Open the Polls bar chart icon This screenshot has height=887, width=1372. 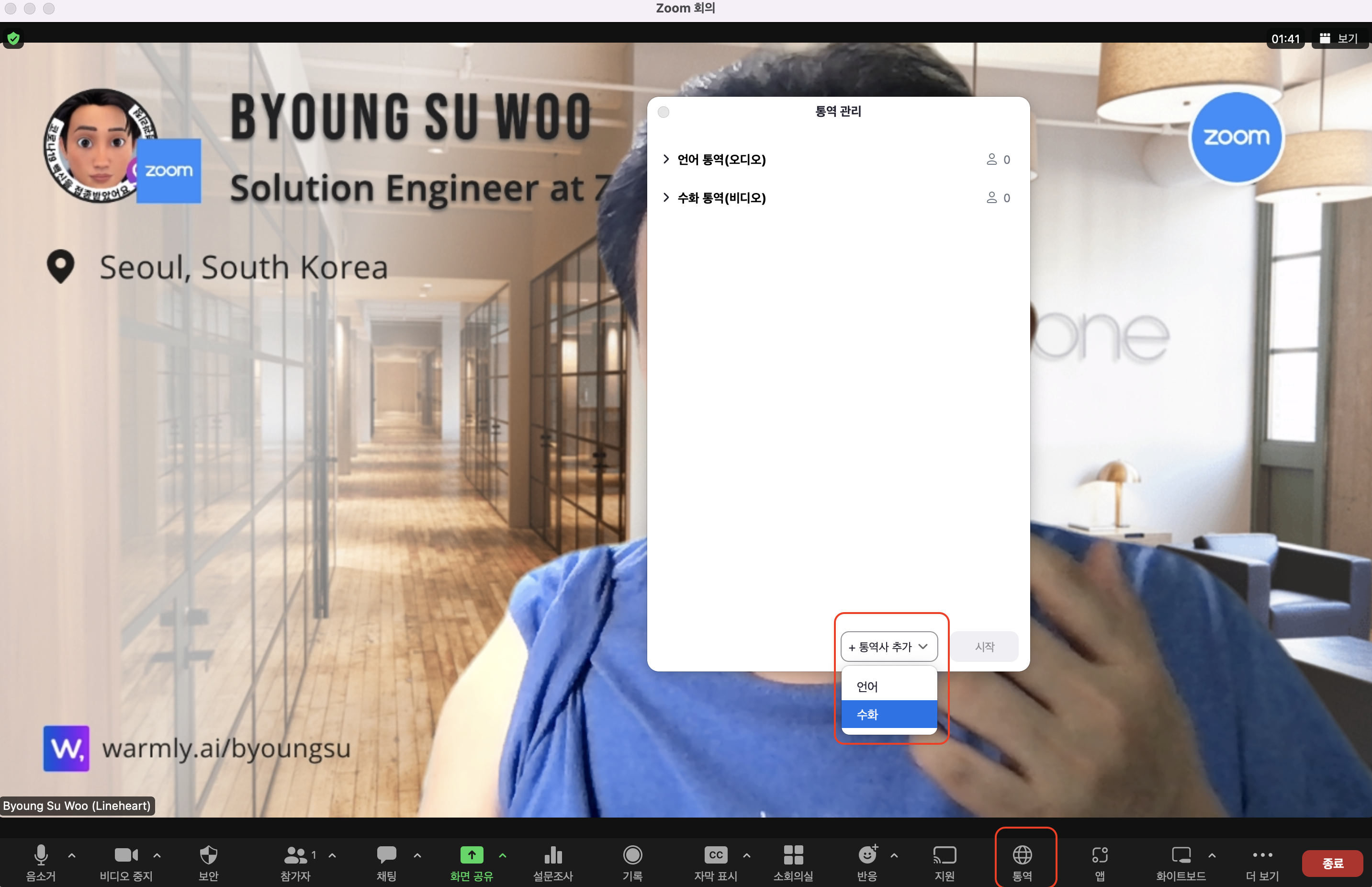click(x=553, y=855)
